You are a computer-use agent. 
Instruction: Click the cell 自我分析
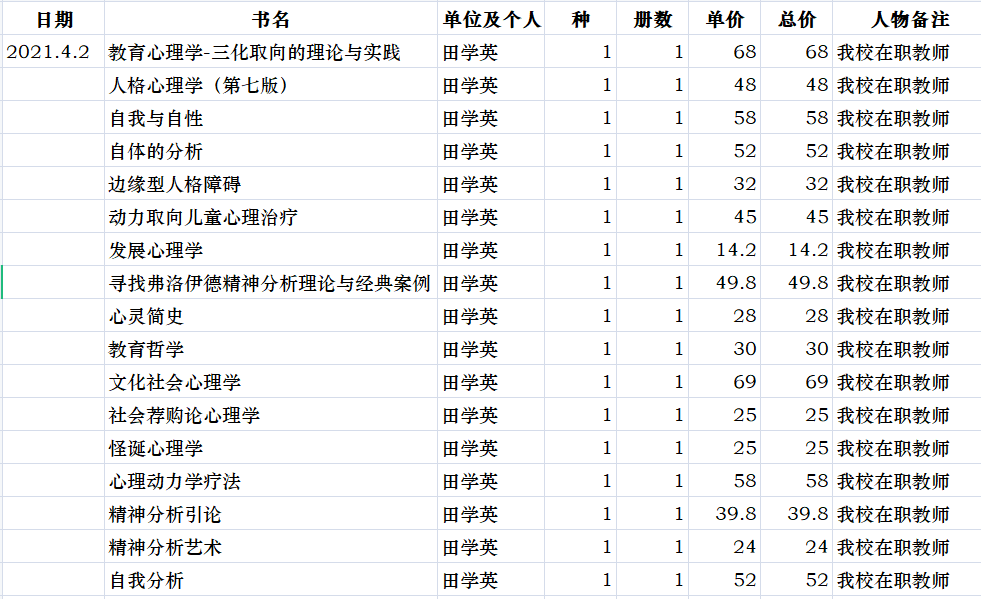(271, 580)
